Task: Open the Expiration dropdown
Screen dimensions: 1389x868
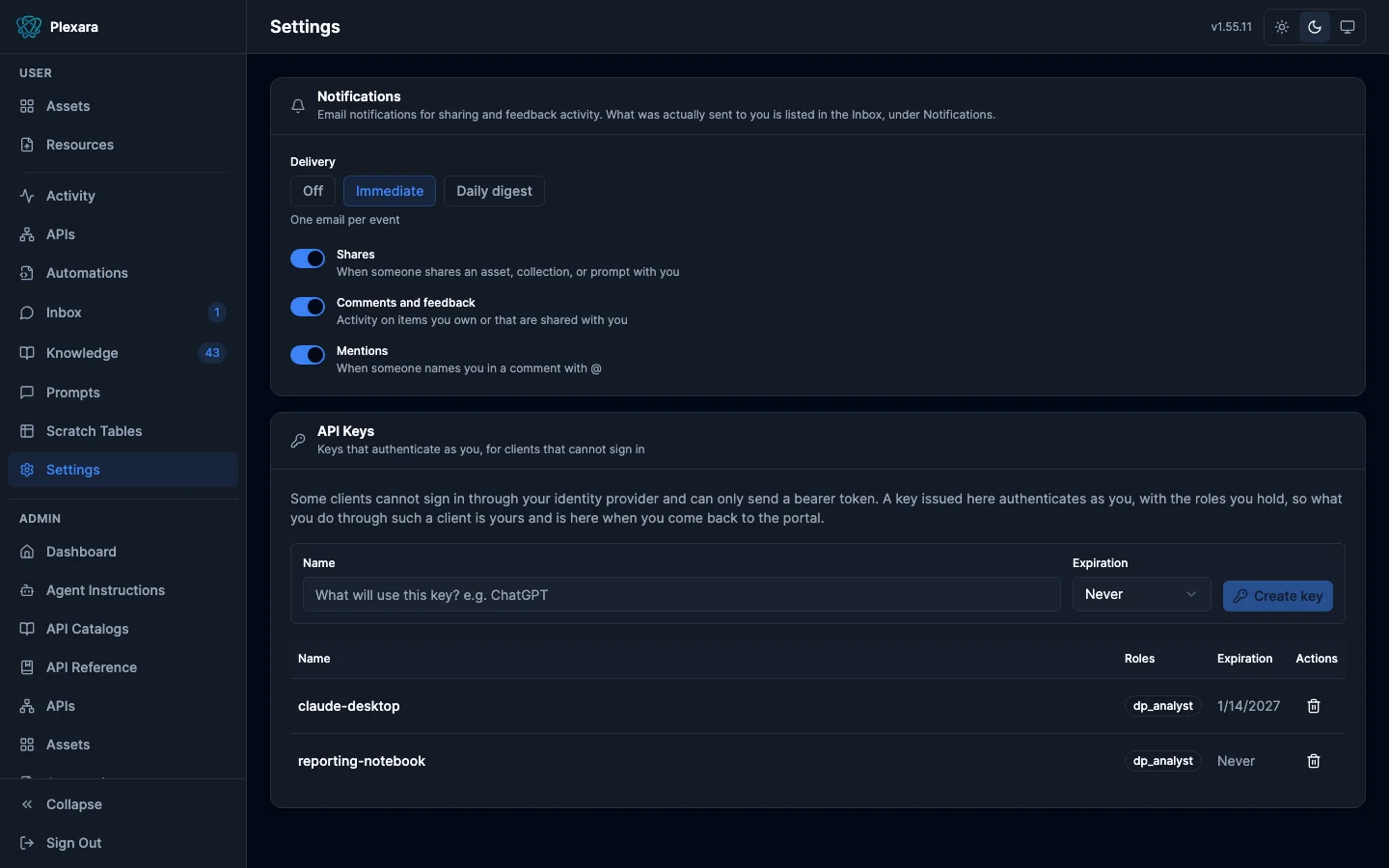Action: [x=1141, y=594]
